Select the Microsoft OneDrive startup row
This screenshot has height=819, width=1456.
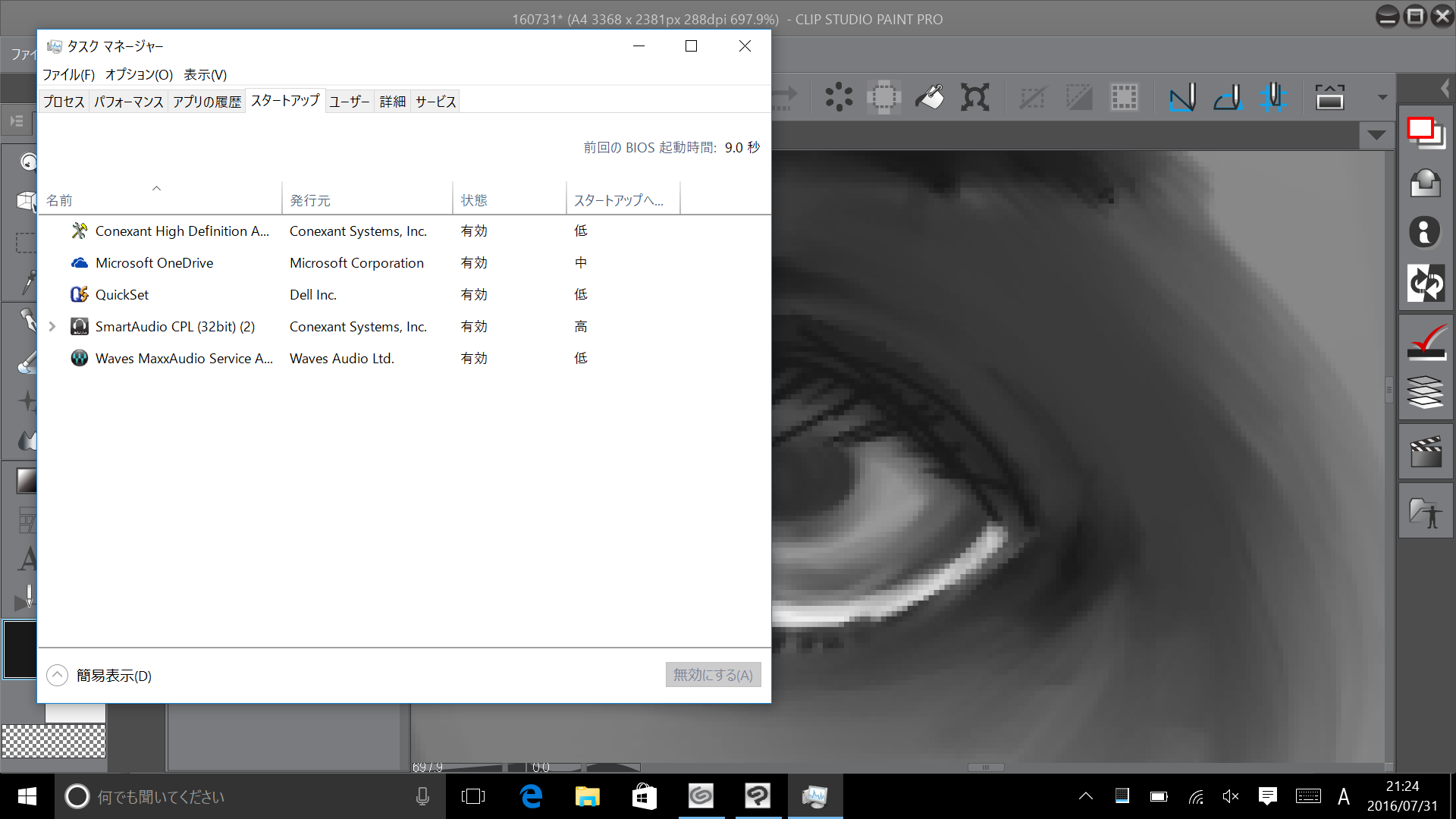[155, 263]
